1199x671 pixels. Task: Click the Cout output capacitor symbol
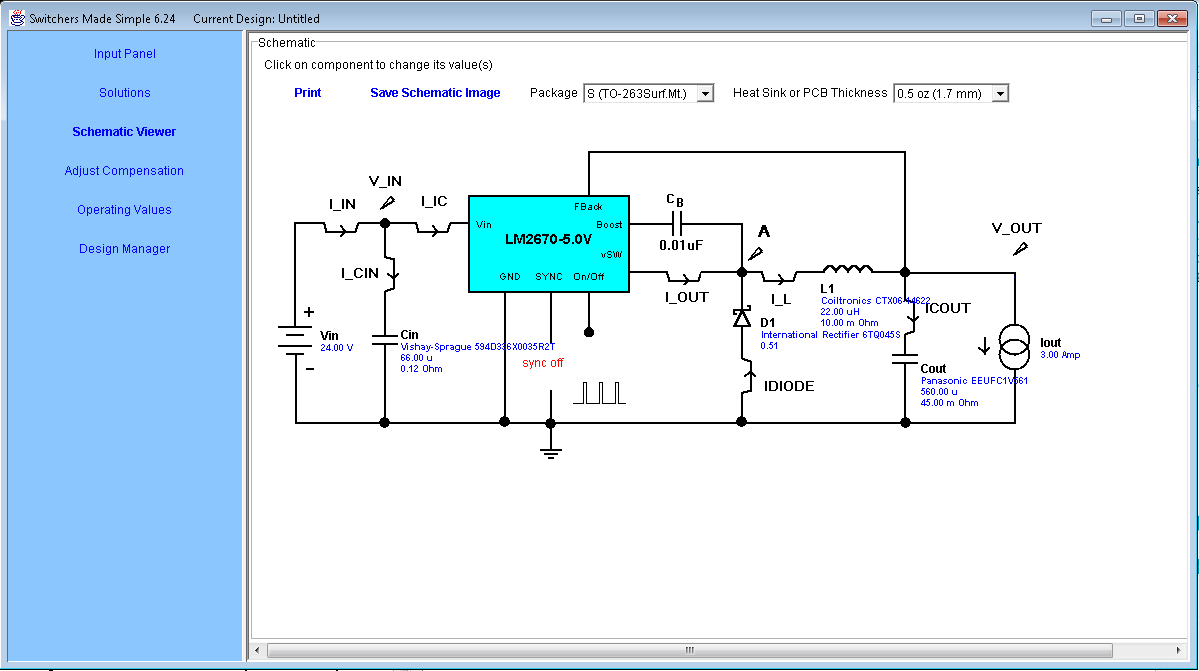[905, 359]
